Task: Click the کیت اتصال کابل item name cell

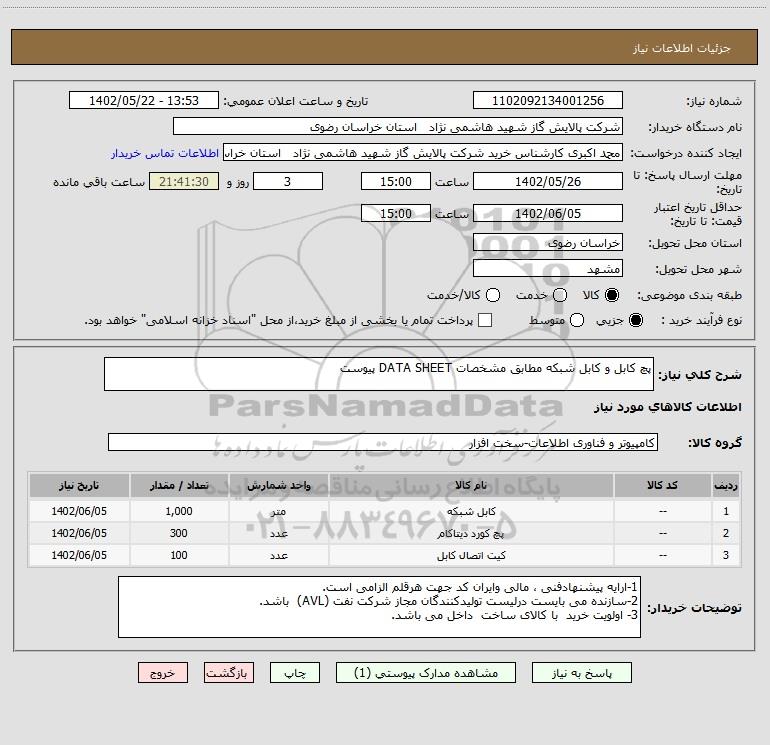Action: 471,555
